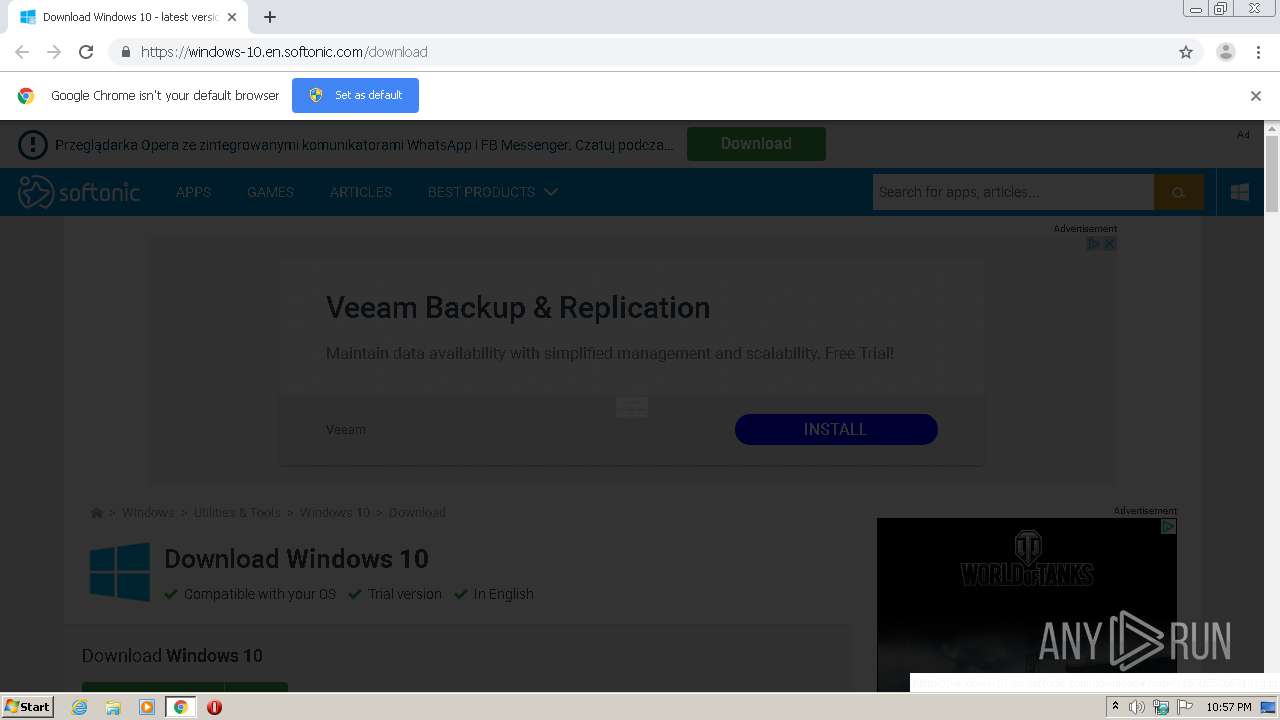Open the ARTICLES menu item
The height and width of the screenshot is (720, 1280).
point(361,192)
